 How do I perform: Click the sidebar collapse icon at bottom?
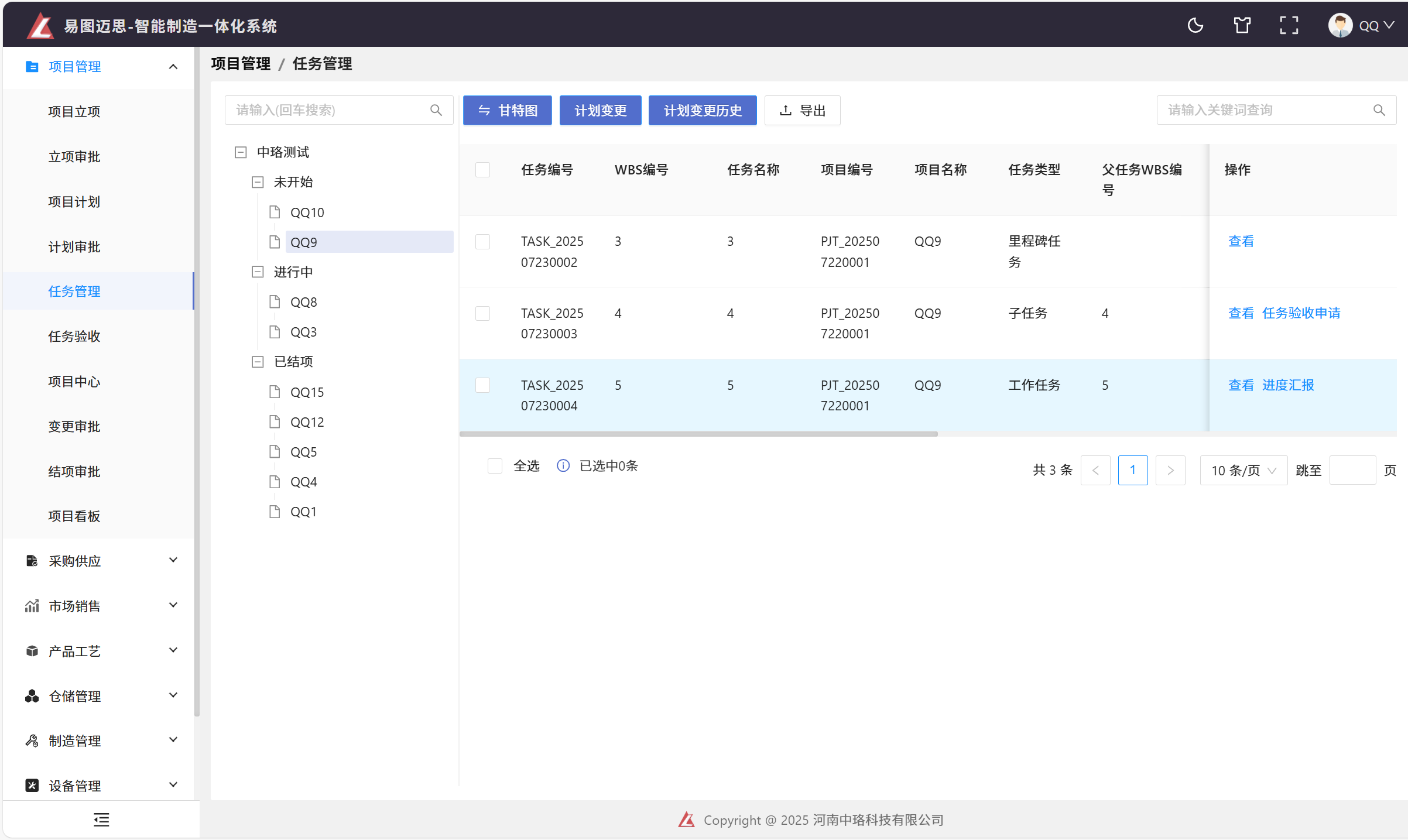[101, 820]
